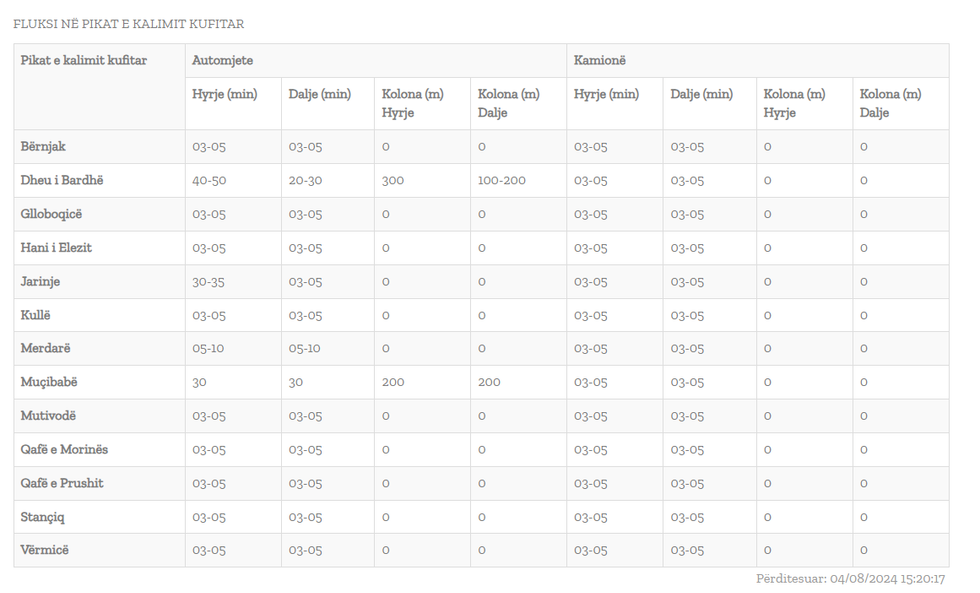The height and width of the screenshot is (593, 980).
Task: Select Hani i Elezit in the table
Action: point(56,248)
